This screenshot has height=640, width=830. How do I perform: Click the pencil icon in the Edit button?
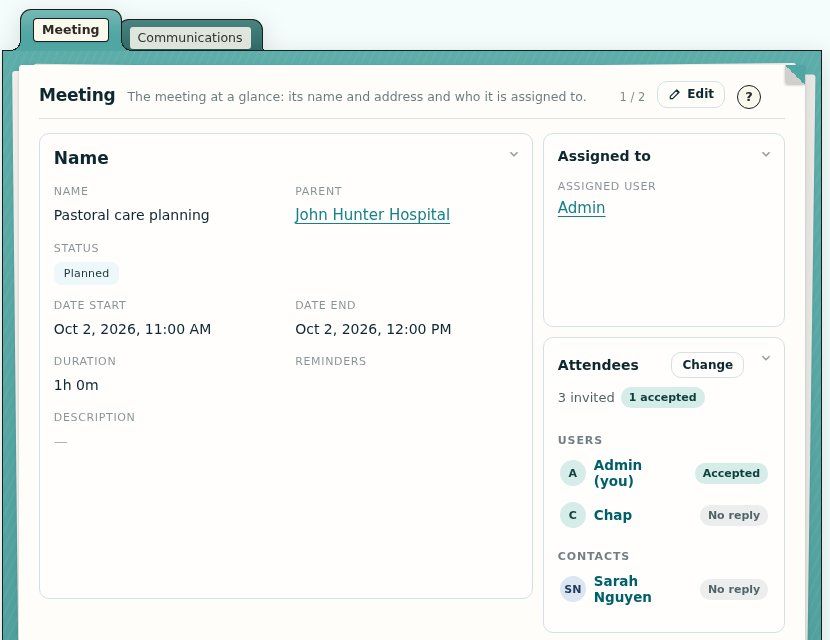click(674, 94)
